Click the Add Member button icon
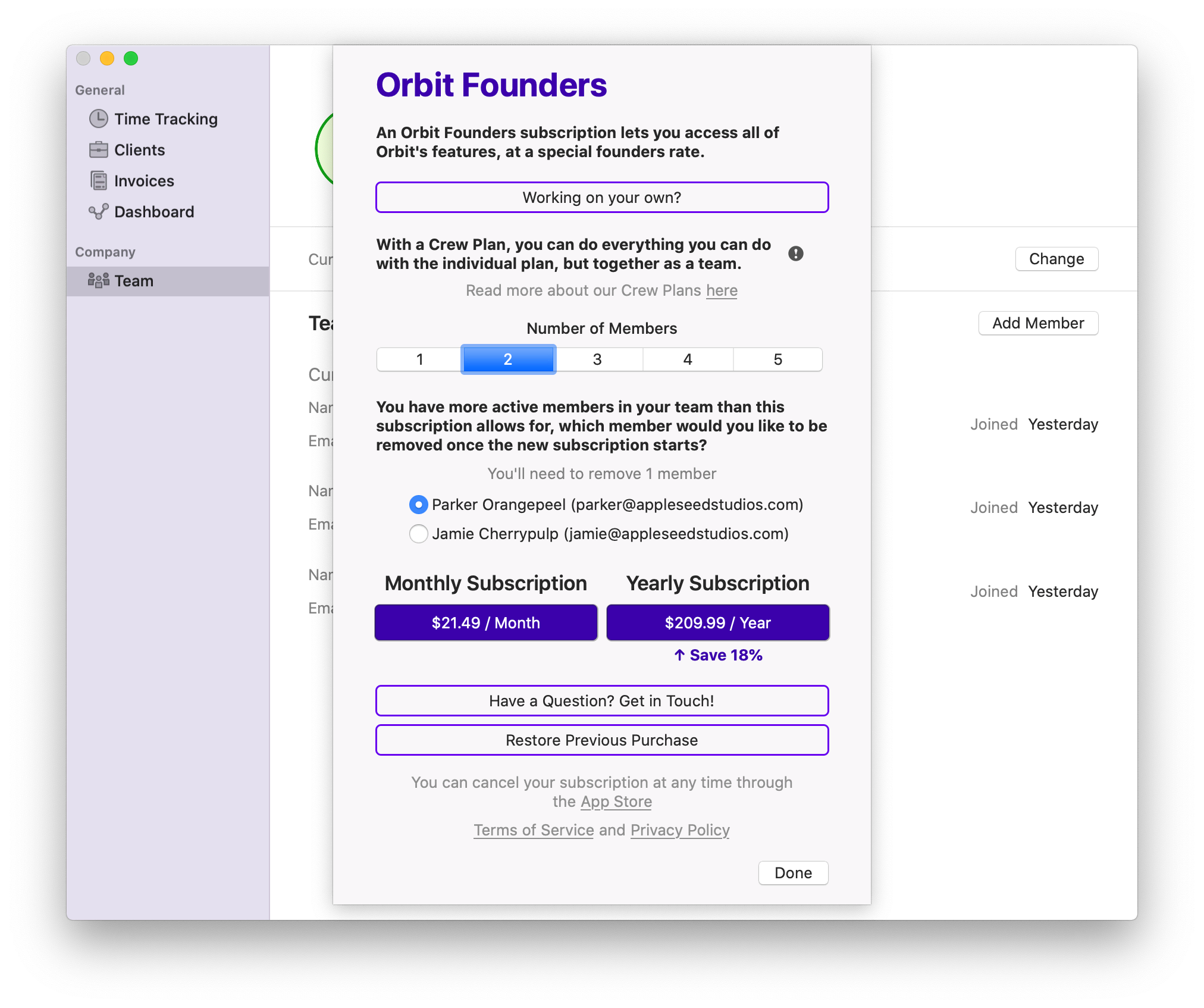Screen dimensions: 1204x1008 coord(1038,322)
